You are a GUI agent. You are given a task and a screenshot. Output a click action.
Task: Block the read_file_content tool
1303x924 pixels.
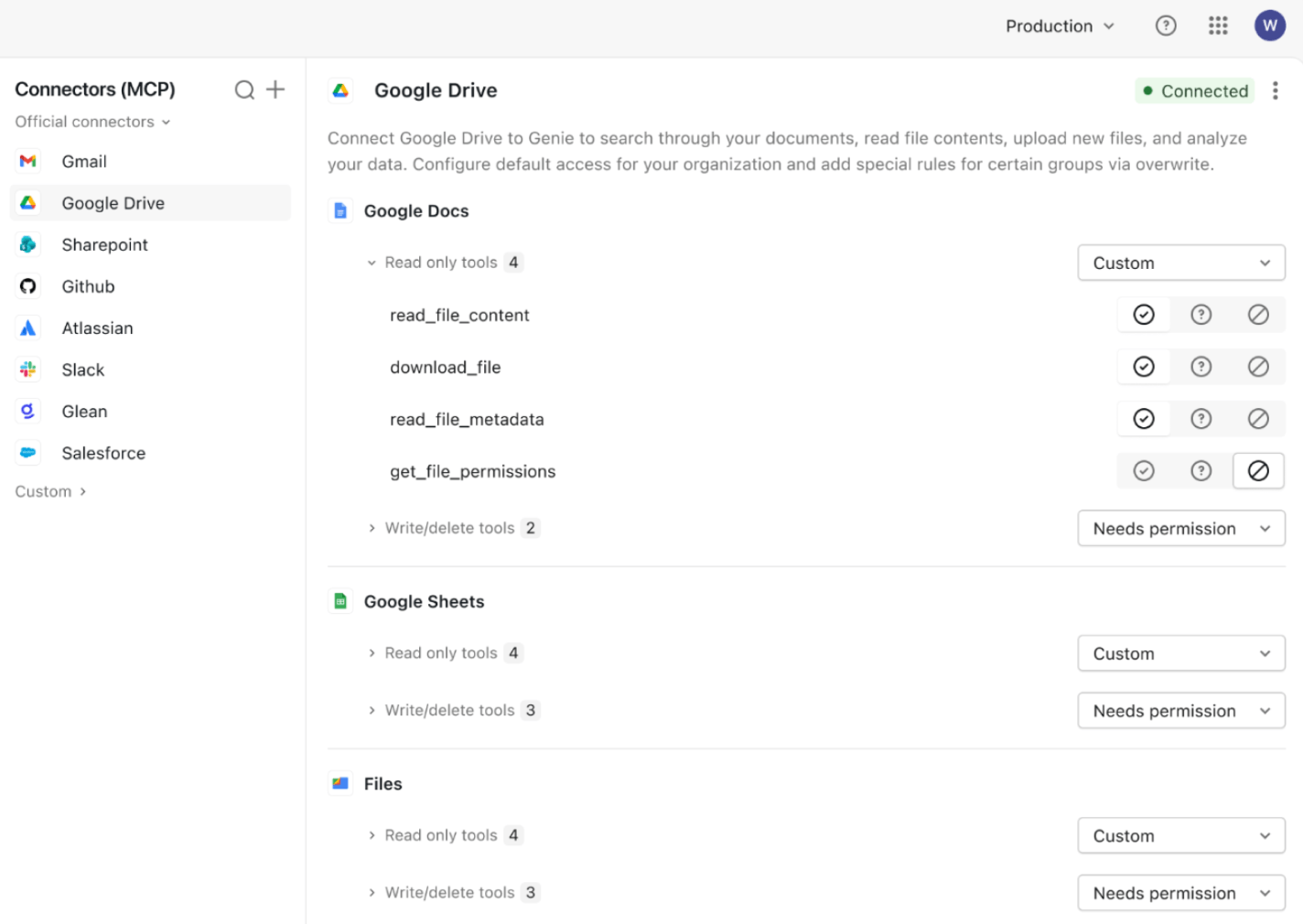[x=1259, y=315]
